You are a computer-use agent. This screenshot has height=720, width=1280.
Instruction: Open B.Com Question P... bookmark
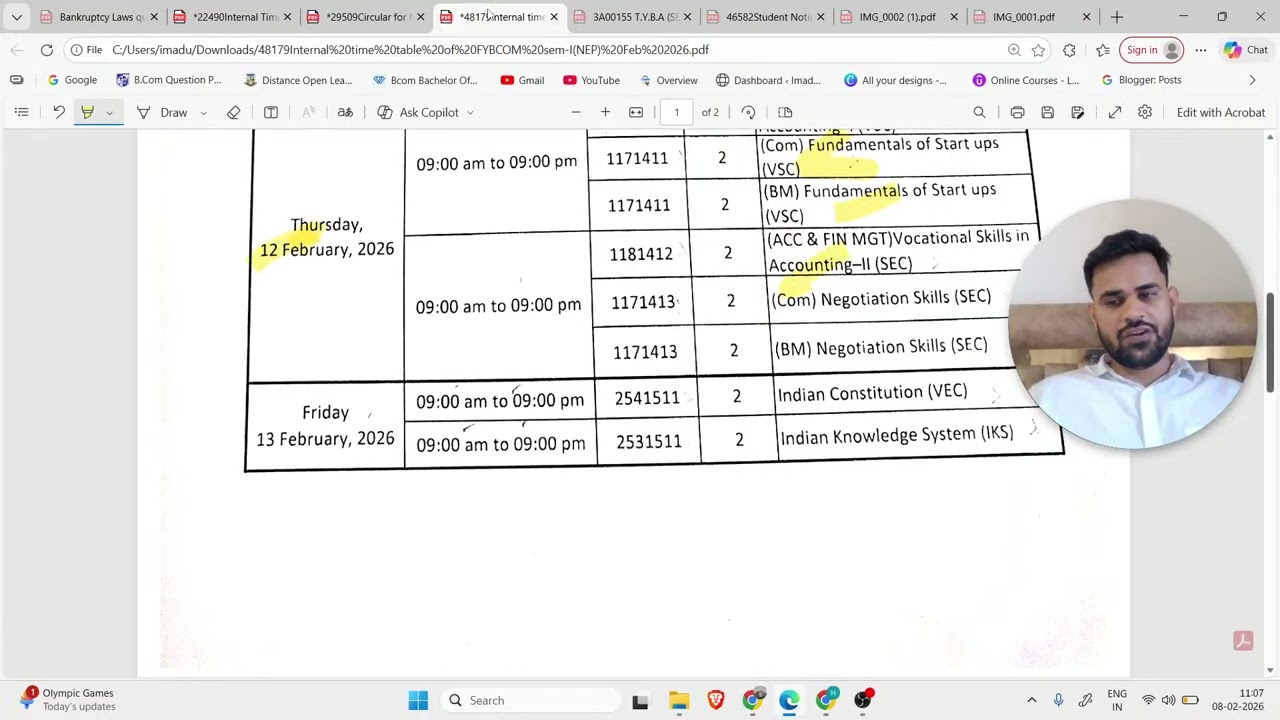point(168,80)
